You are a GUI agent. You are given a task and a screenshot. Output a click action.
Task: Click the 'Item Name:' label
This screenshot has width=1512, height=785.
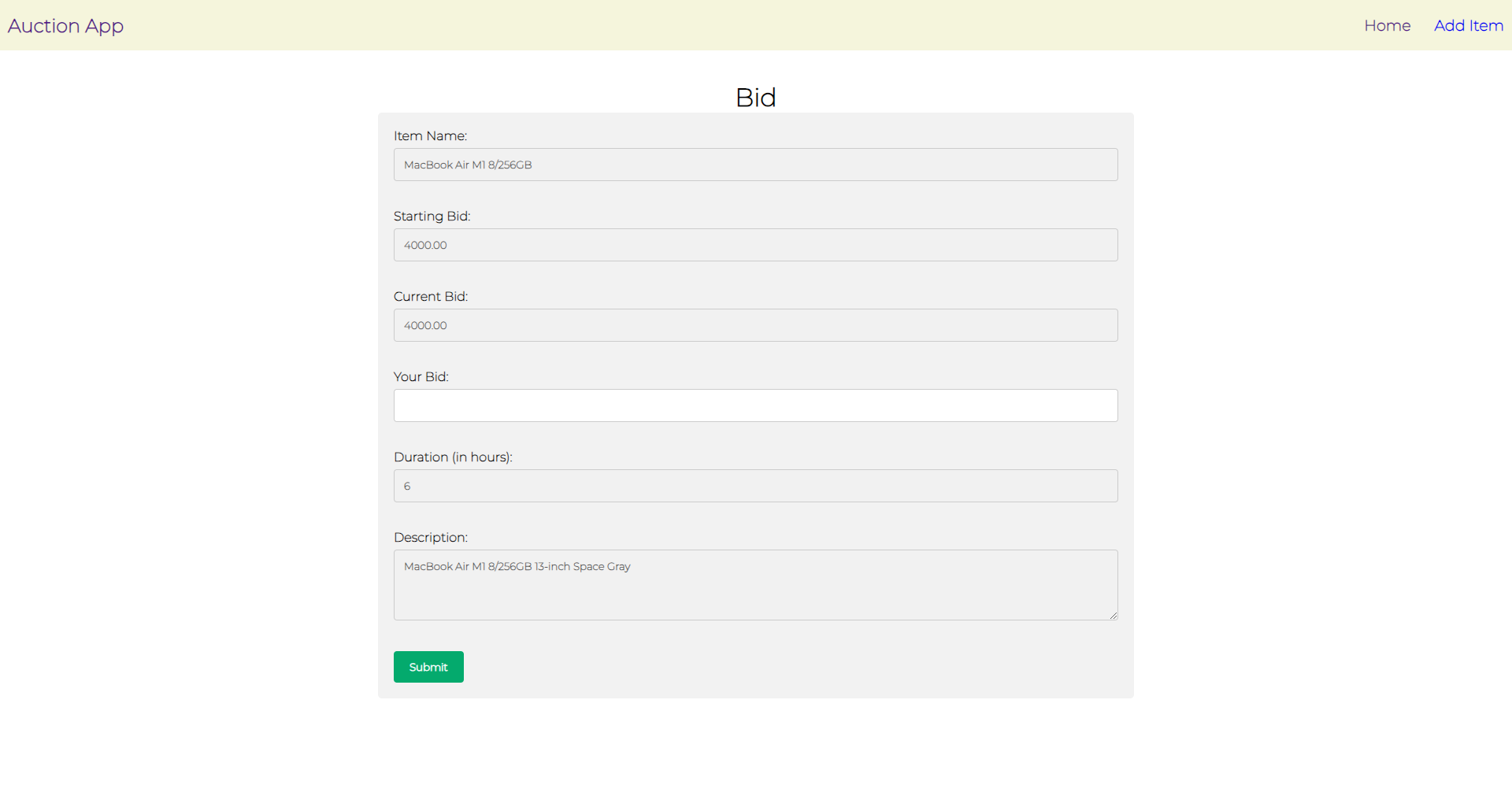430,136
